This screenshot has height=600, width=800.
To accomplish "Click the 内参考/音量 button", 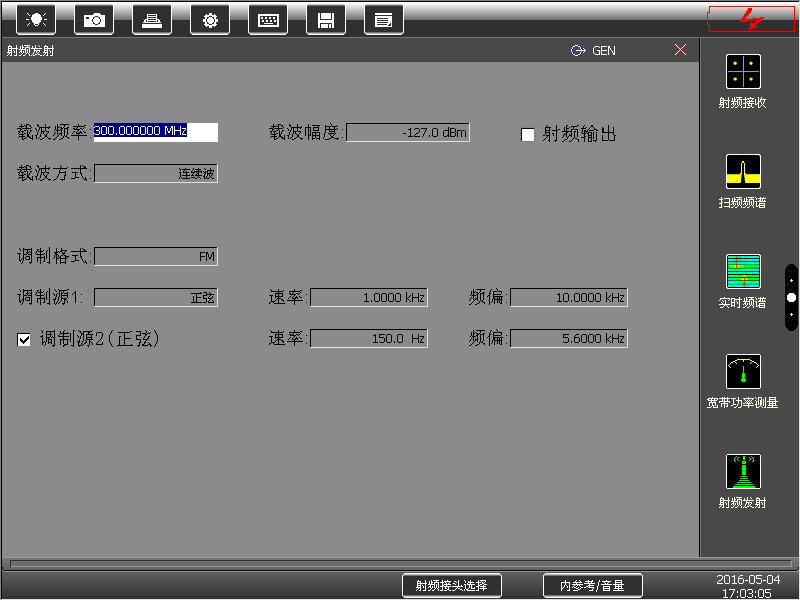I will pyautogui.click(x=593, y=586).
